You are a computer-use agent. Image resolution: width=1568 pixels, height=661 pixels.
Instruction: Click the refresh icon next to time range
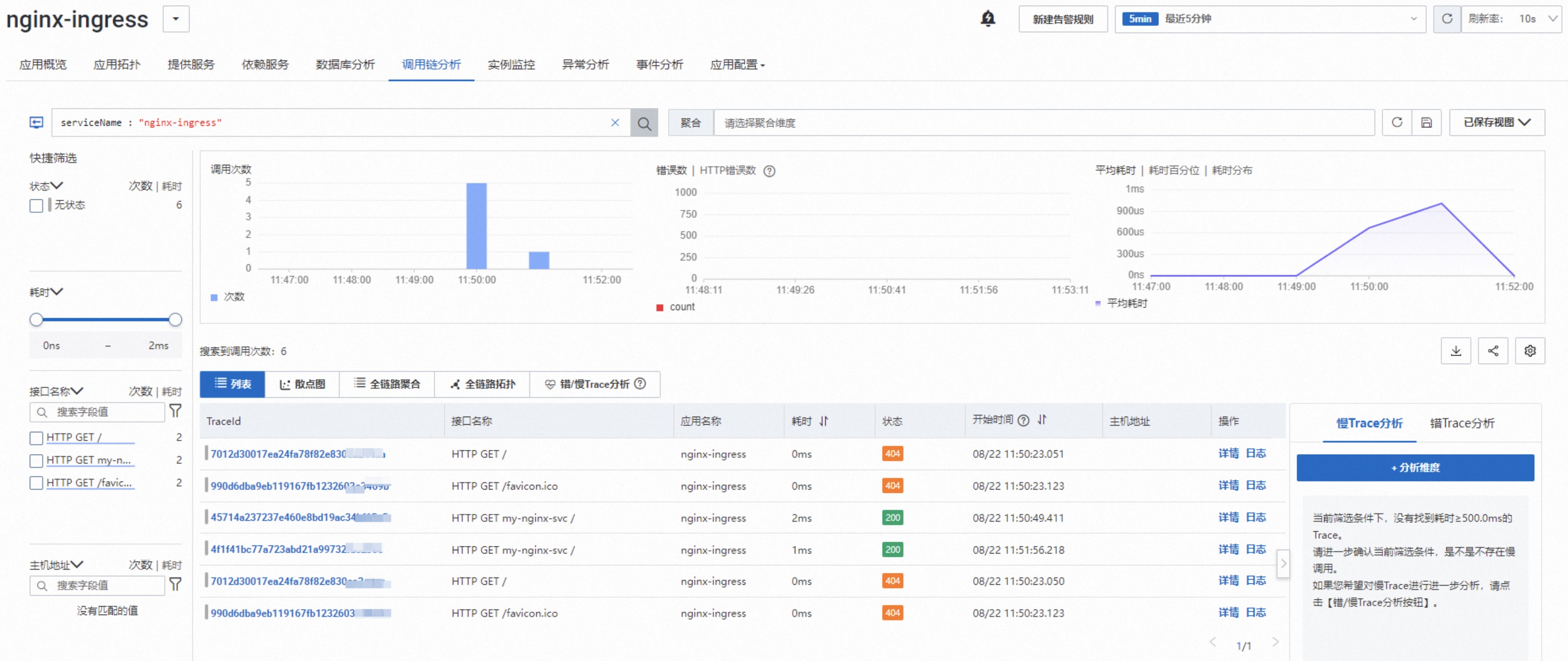(1447, 19)
